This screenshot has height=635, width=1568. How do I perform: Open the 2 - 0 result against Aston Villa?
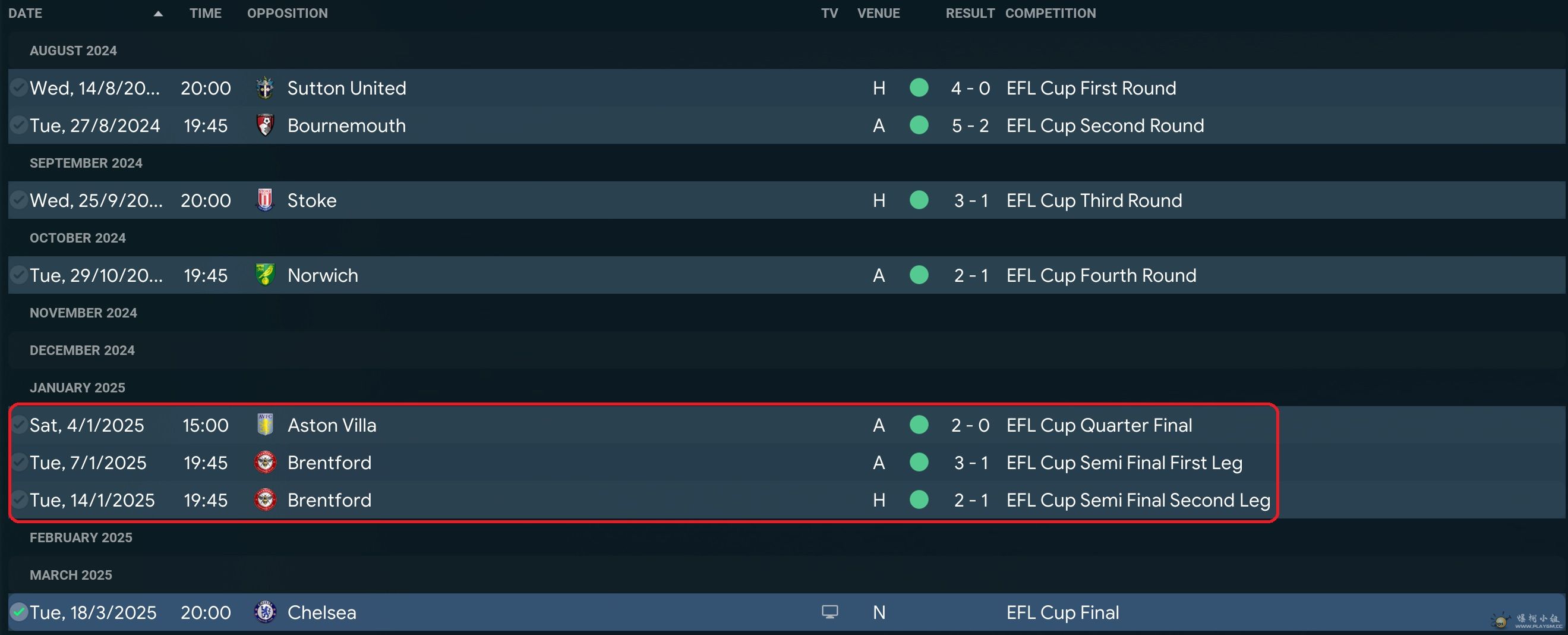coord(970,425)
